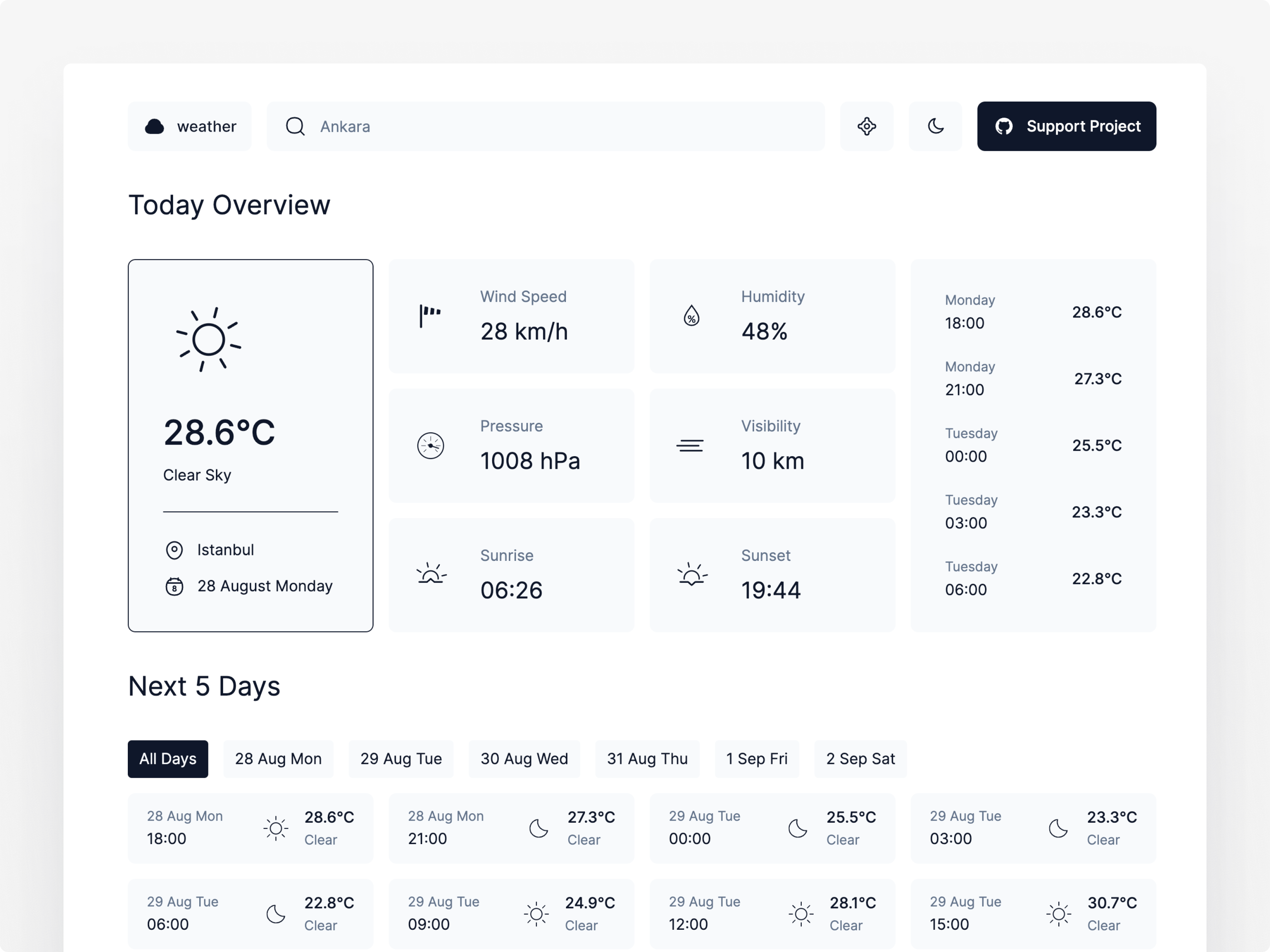Click the pressure gauge icon
The image size is (1270, 952).
431,446
